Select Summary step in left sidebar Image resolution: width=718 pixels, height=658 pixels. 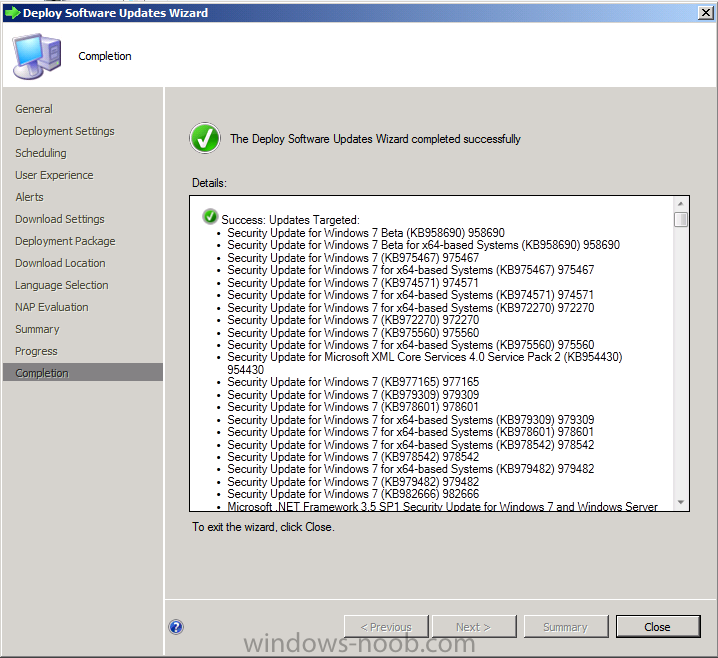(37, 329)
